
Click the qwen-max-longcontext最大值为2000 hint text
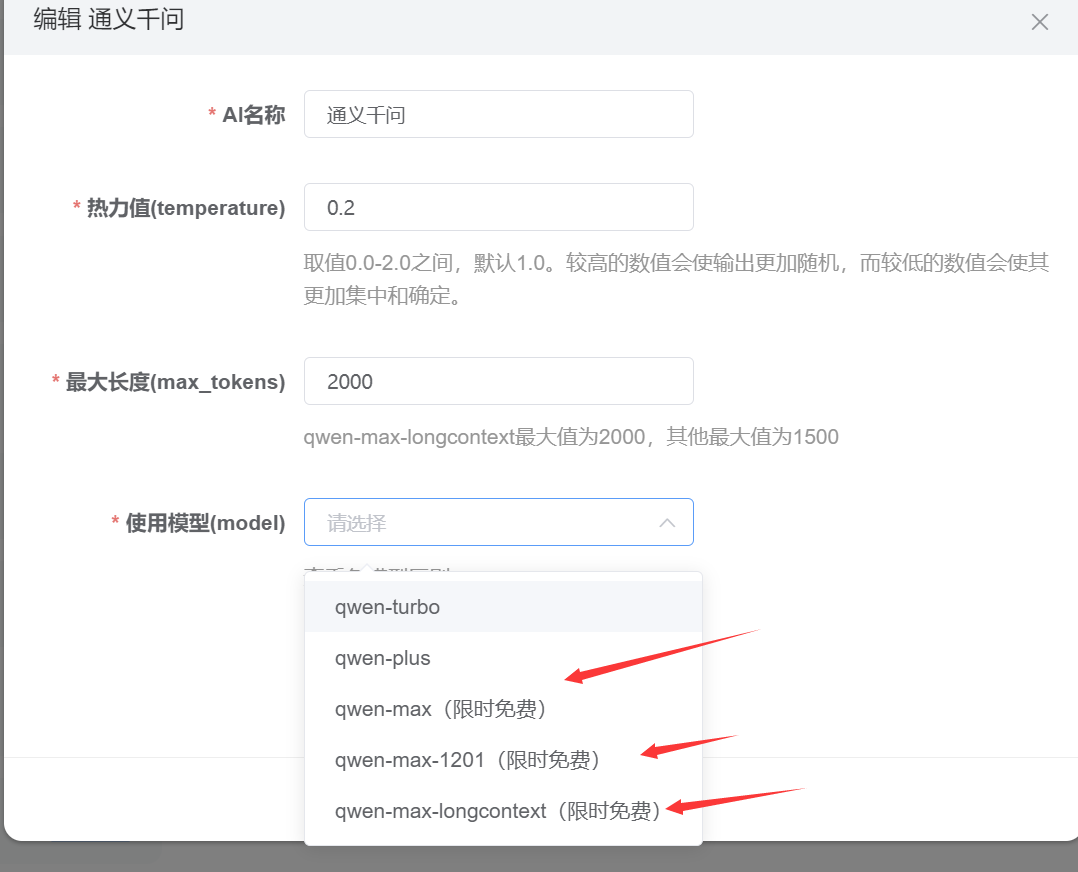coord(571,437)
